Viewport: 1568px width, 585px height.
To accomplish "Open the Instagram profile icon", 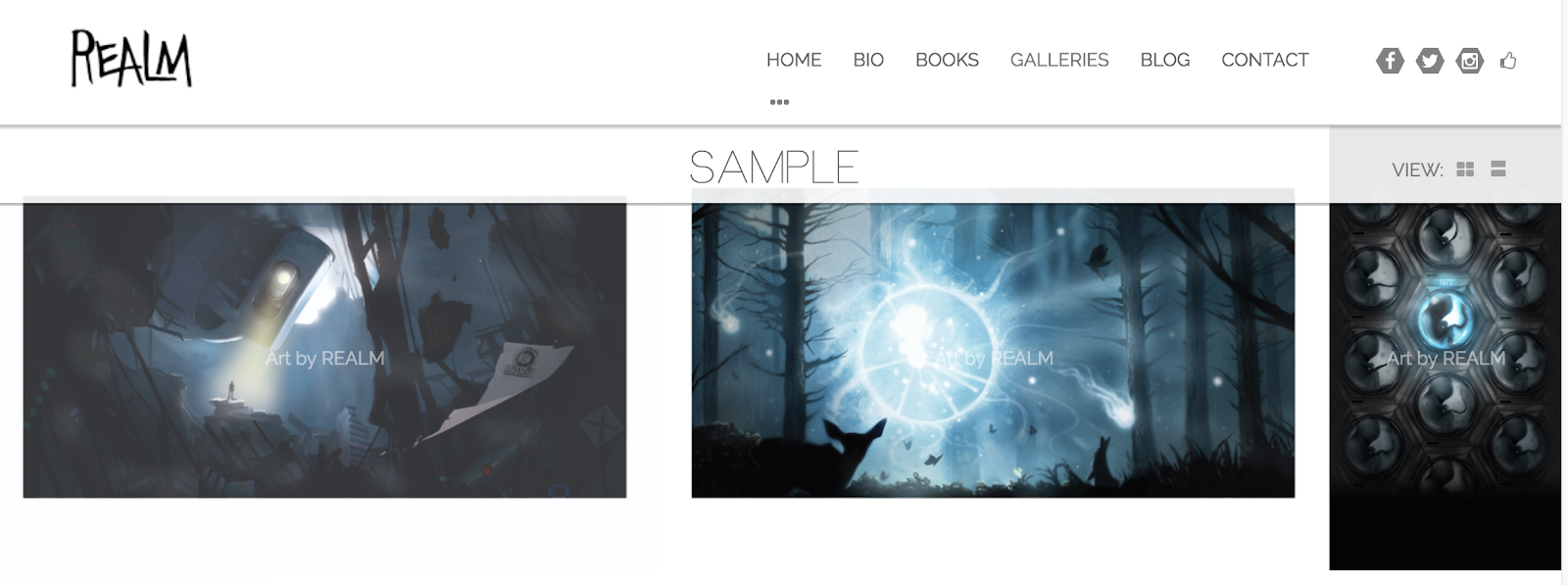I will click(x=1469, y=61).
